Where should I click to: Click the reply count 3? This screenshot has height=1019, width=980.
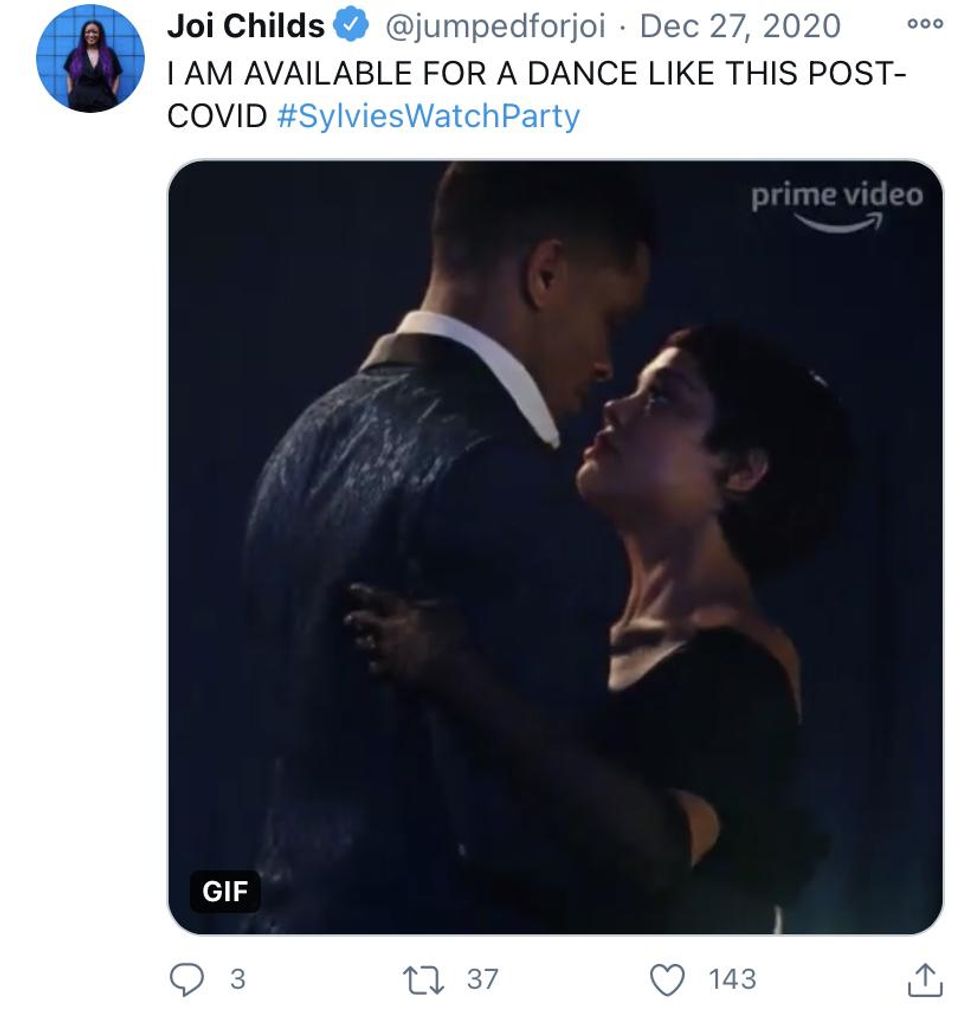tap(237, 979)
